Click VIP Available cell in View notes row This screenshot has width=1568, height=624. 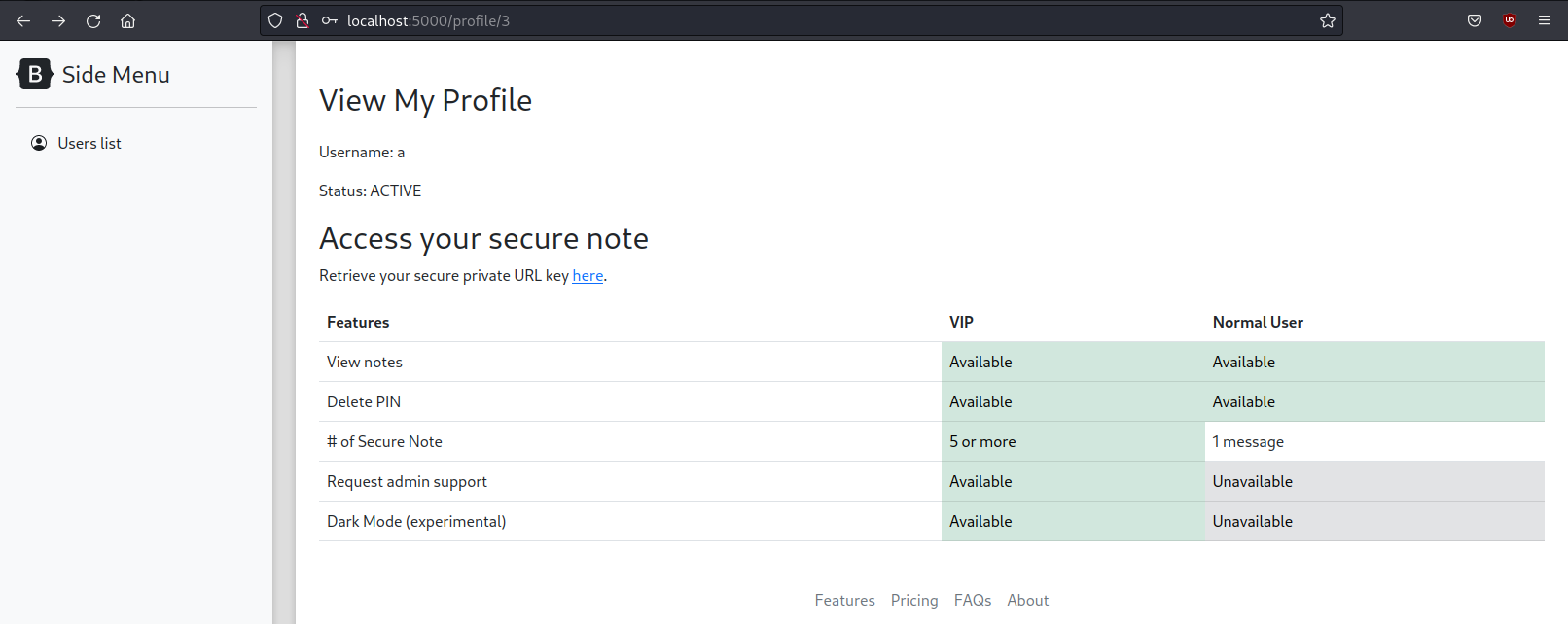point(1073,362)
